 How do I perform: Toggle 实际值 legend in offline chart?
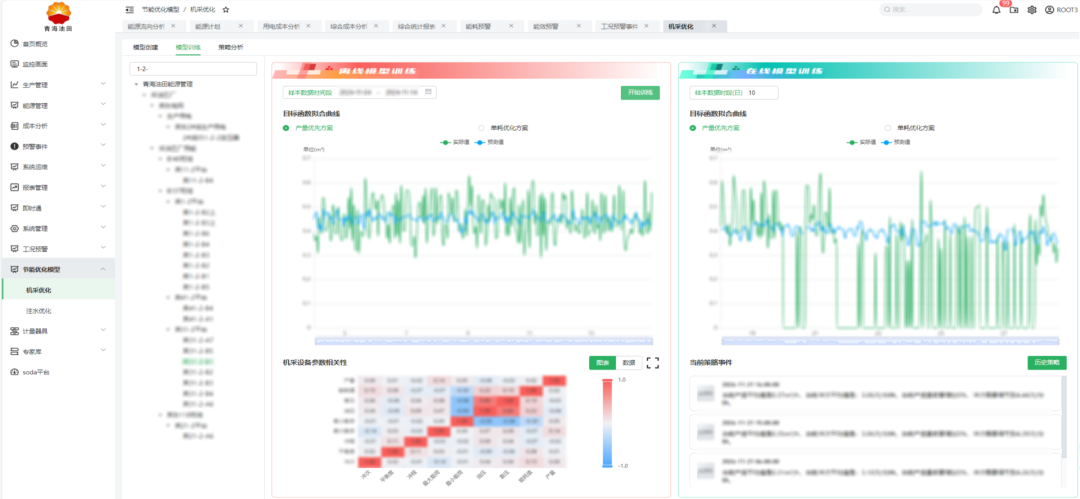point(455,142)
